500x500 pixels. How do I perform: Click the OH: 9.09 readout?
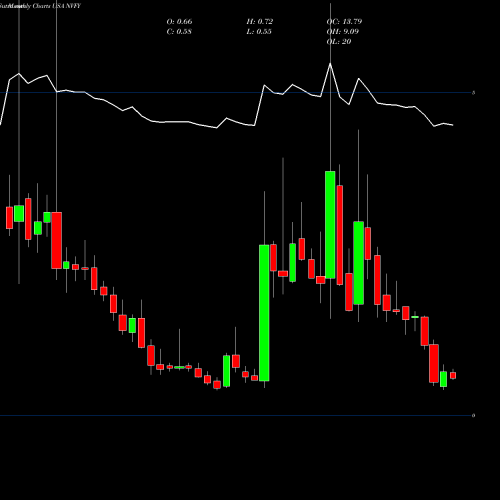point(343,32)
